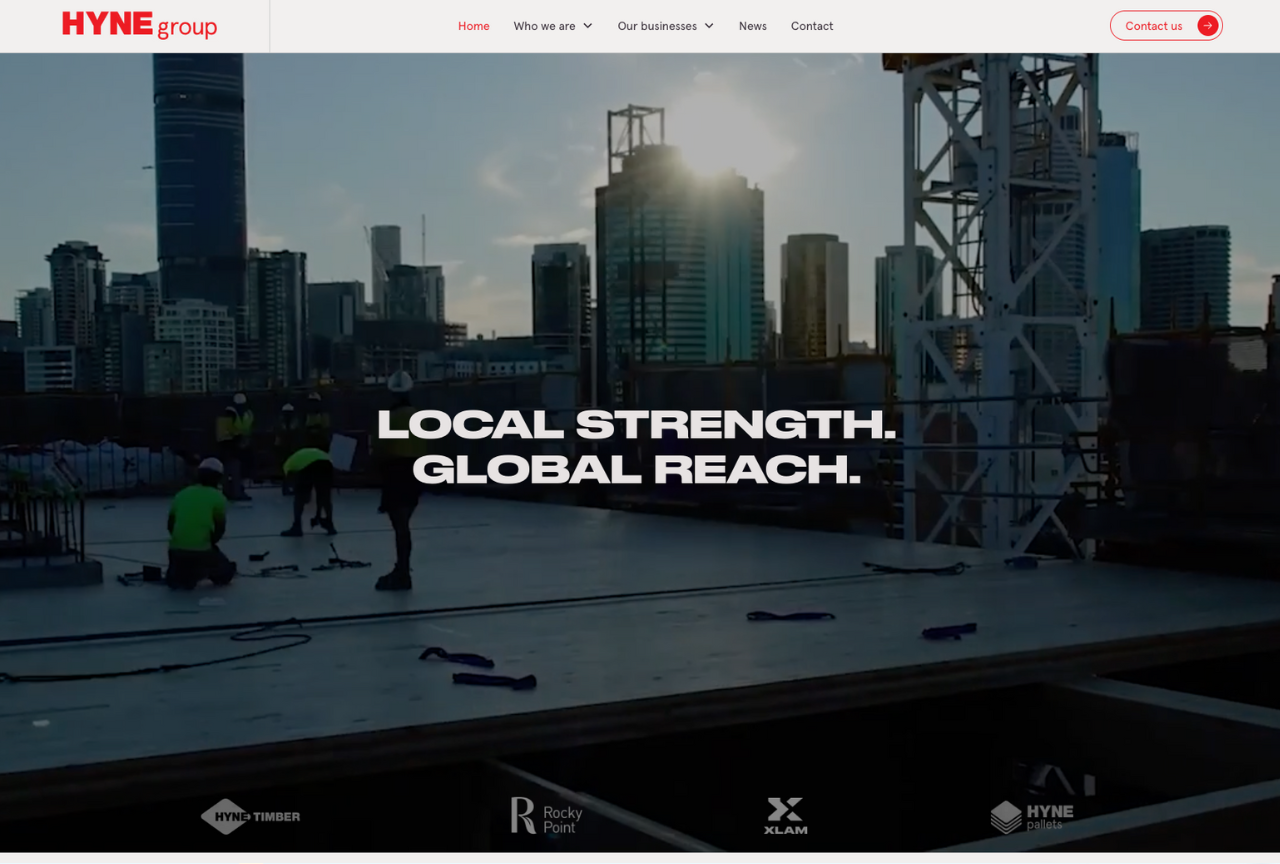Expand the chevron beside Who we are
The height and width of the screenshot is (864, 1280).
click(x=588, y=26)
